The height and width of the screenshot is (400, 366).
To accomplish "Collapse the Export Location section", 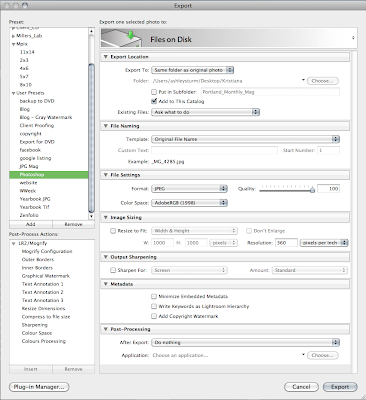I will (105, 57).
